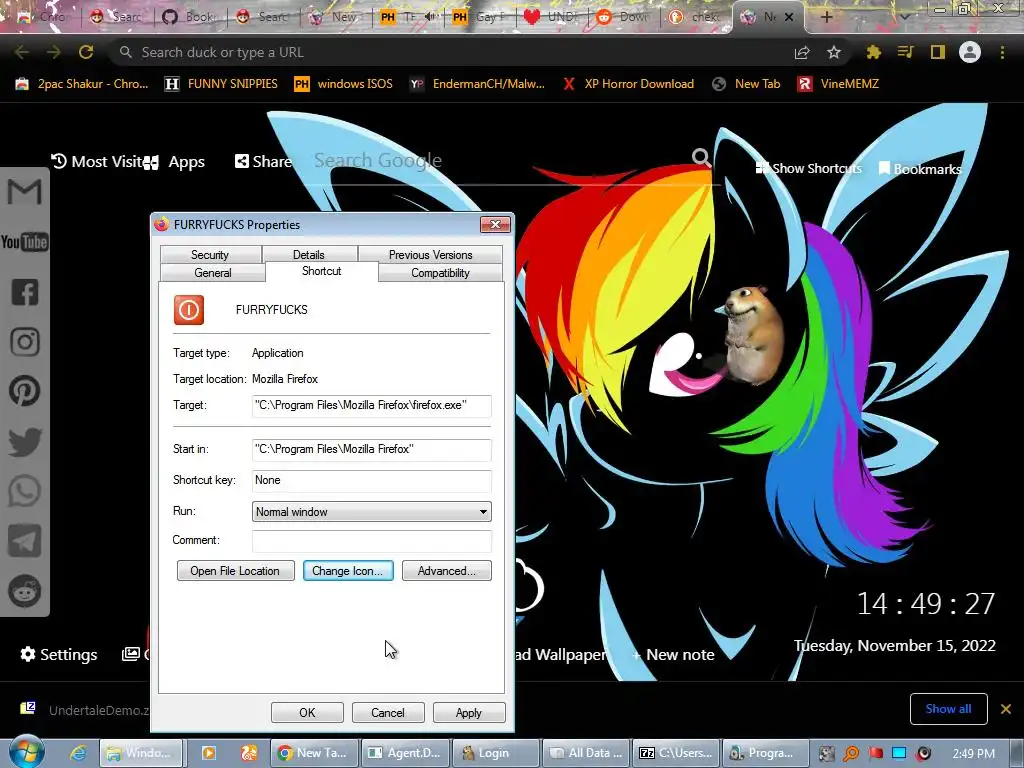Click the red power shortcut icon in Properties
This screenshot has height=768, width=1024.
(x=189, y=310)
